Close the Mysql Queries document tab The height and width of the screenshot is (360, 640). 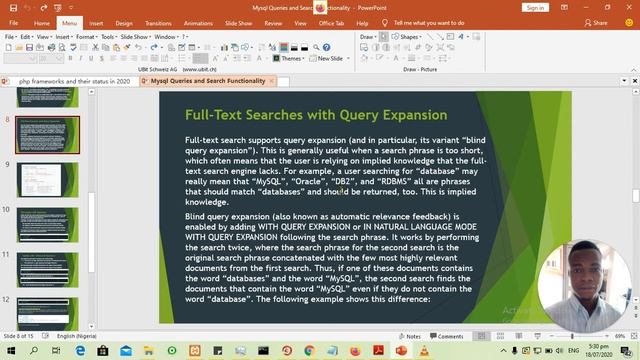click(271, 81)
